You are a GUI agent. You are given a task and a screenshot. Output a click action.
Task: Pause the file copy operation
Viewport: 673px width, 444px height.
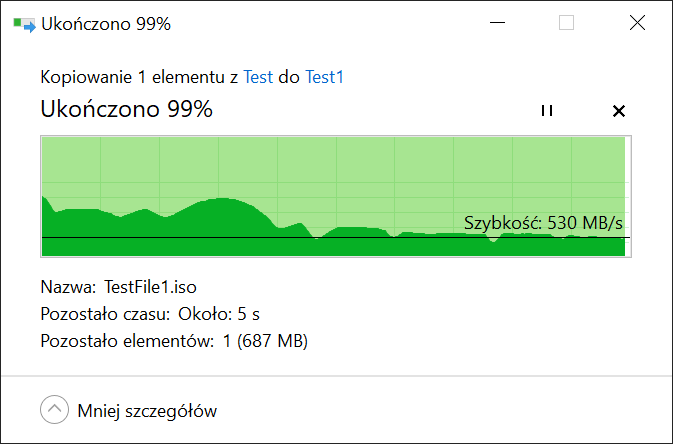pos(547,111)
